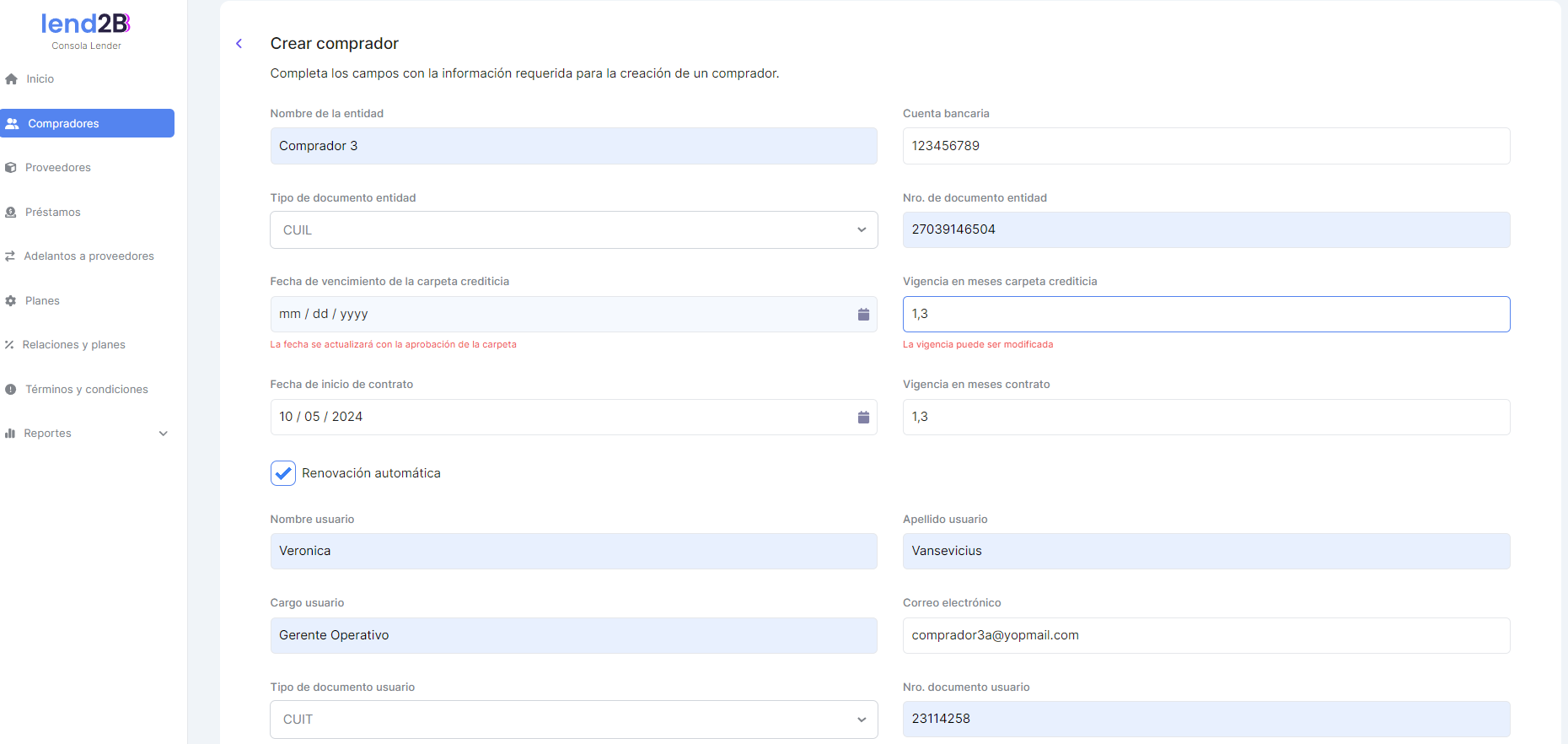The image size is (1568, 744).
Task: Click the Cuenta bancaria input field
Action: tap(1206, 146)
